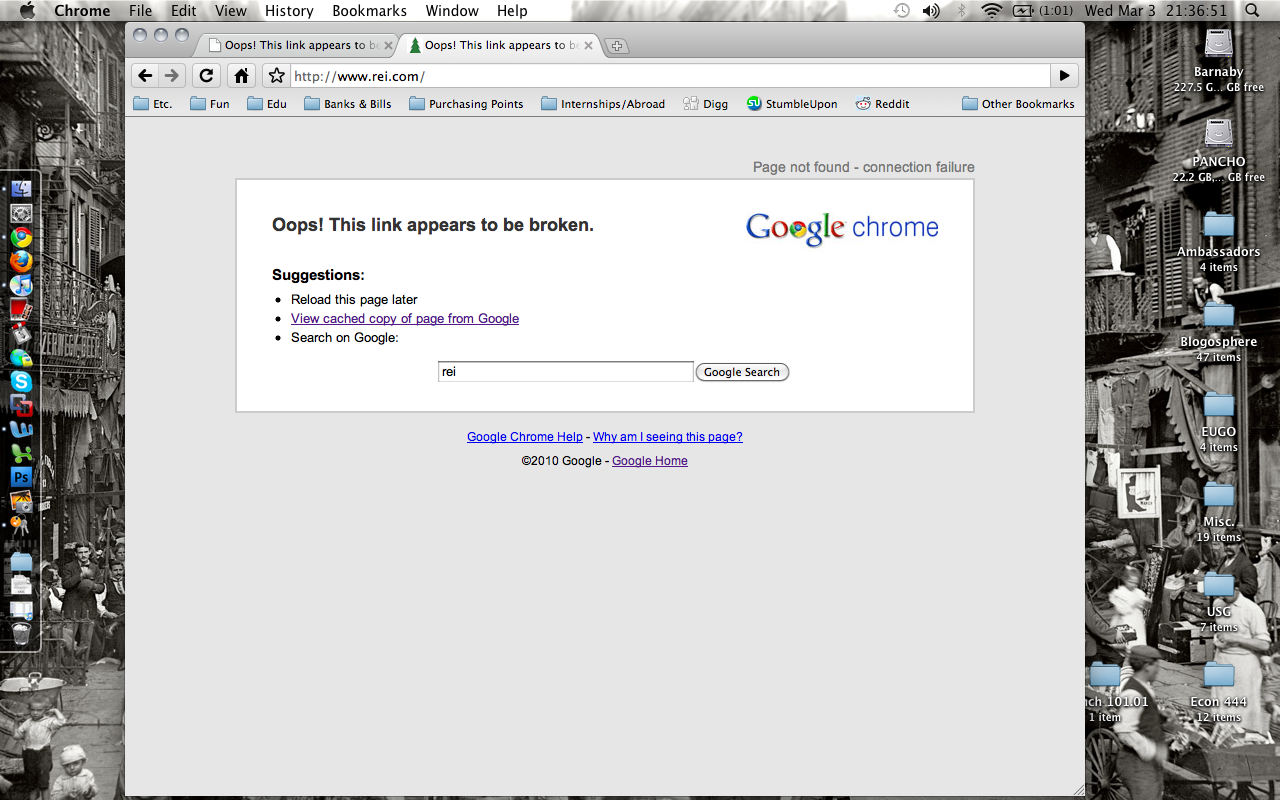The image size is (1280, 800).
Task: Expand the Purchasing Points bookmarks folder
Action: point(466,104)
